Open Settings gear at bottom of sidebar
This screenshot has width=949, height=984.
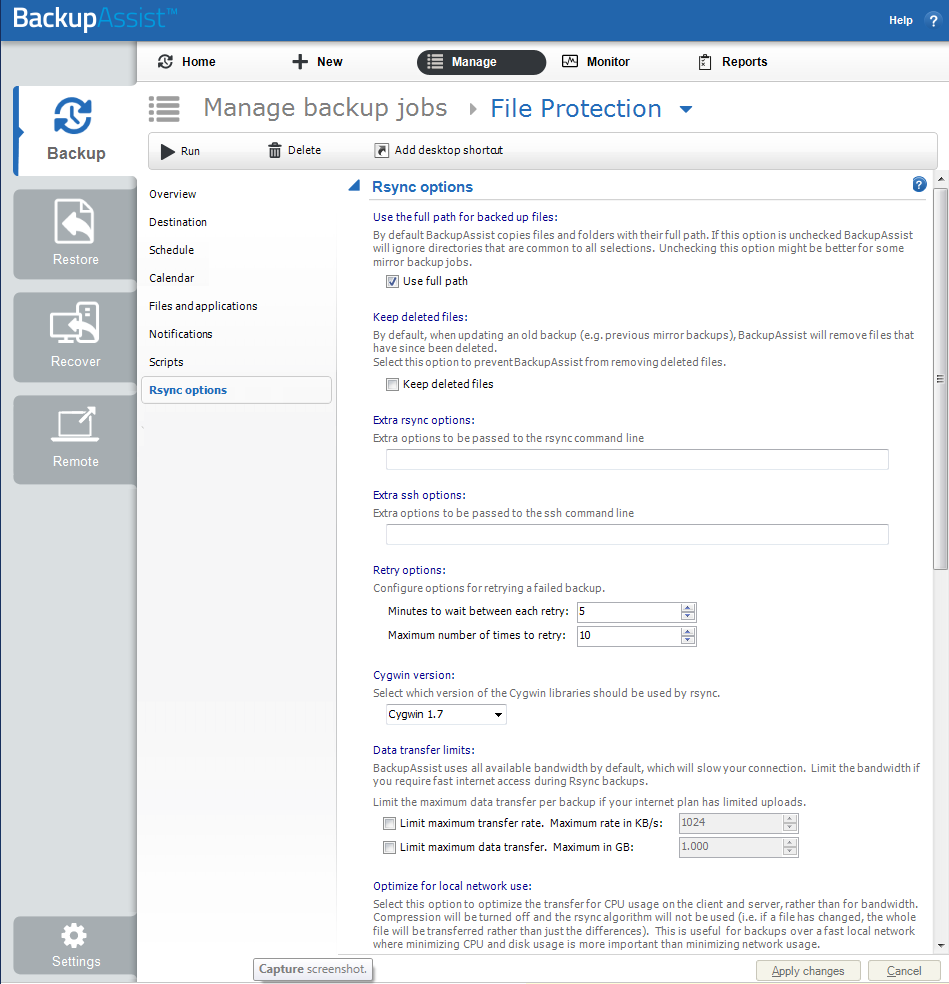[x=75, y=945]
